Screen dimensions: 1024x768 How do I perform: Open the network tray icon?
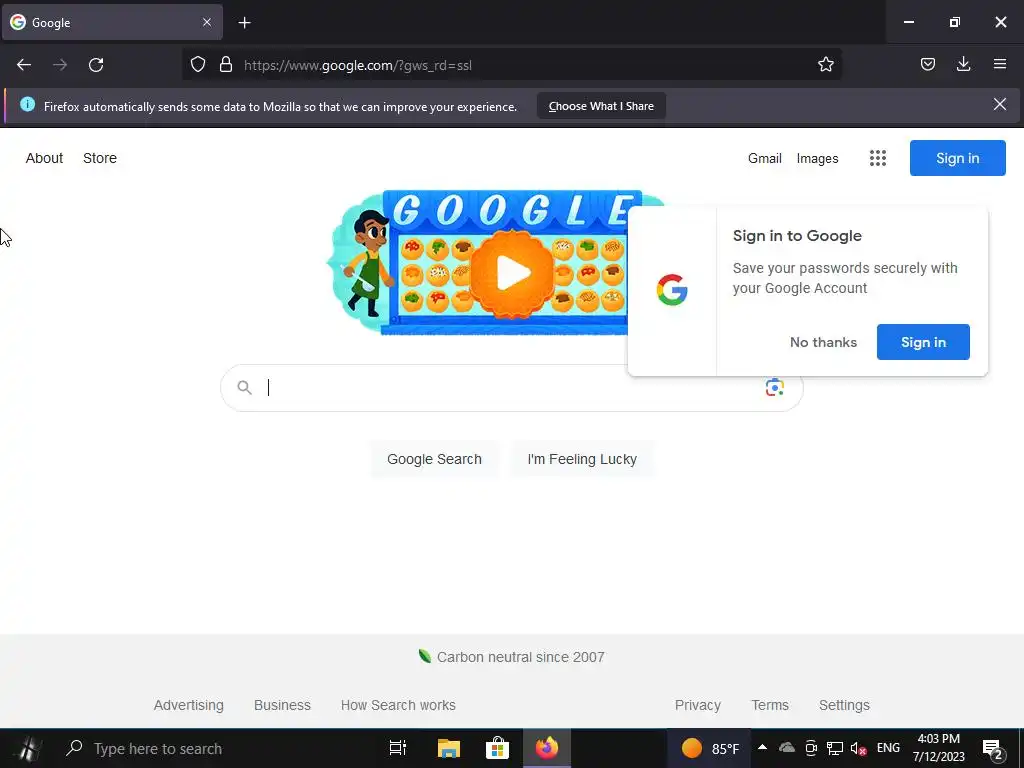point(835,748)
